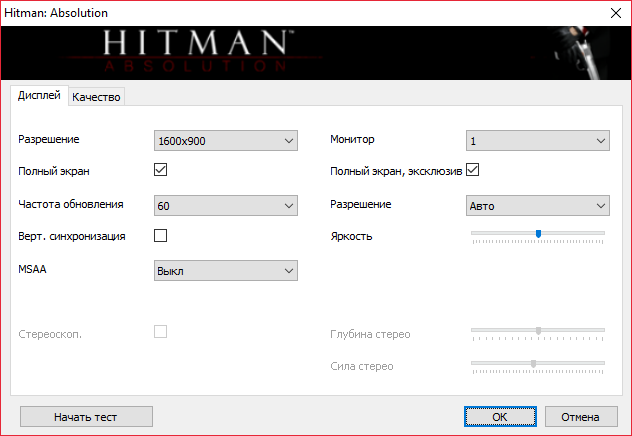Click the Частота обновления label
Image resolution: width=632 pixels, height=436 pixels.
[x=71, y=204]
